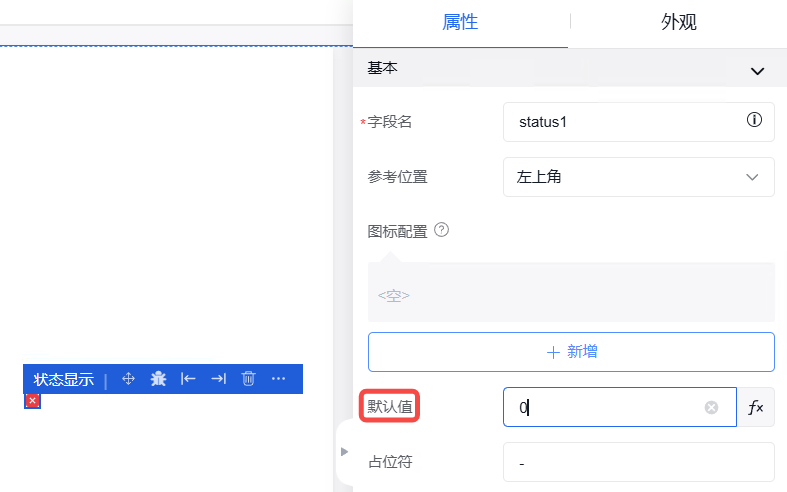Click the 新增 button to add icon config
This screenshot has height=492, width=787.
point(571,352)
